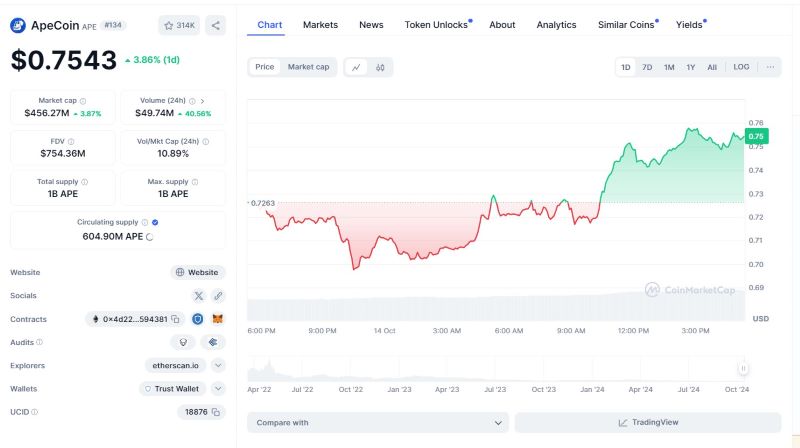Image resolution: width=800 pixels, height=448 pixels.
Task: Click the $456.27M market cap value
Action: 47,113
